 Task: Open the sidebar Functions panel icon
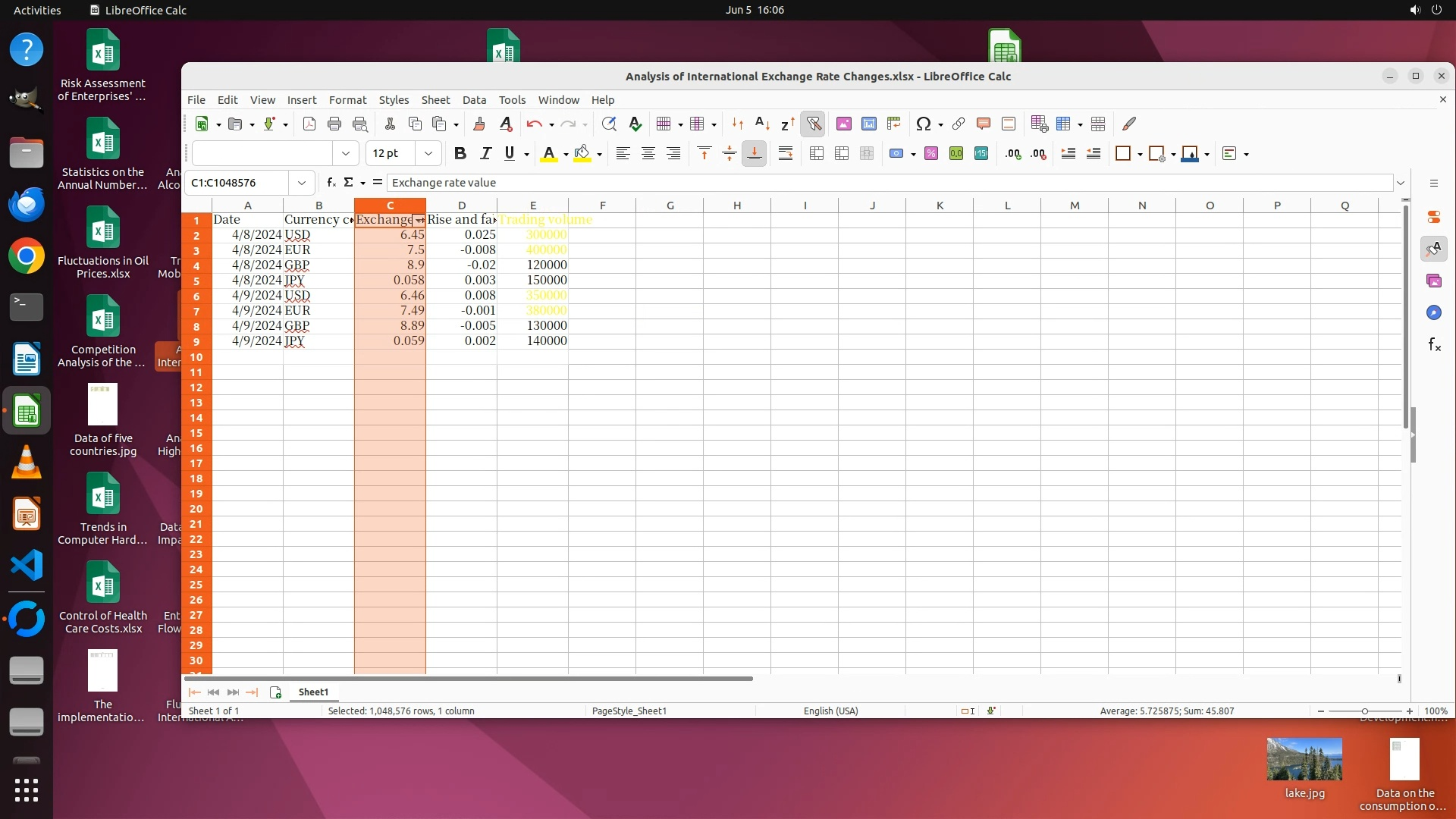pyautogui.click(x=1434, y=345)
